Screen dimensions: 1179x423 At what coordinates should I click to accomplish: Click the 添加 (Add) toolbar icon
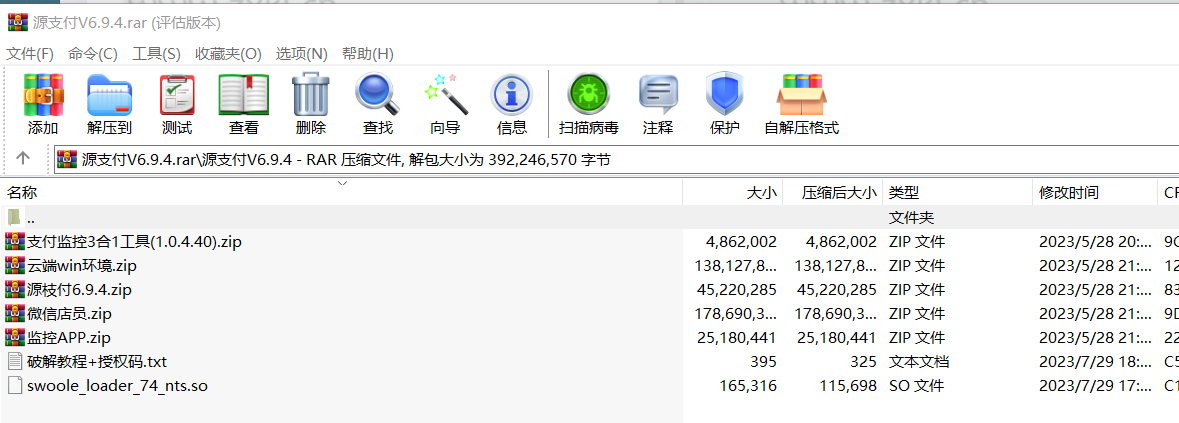(x=43, y=95)
